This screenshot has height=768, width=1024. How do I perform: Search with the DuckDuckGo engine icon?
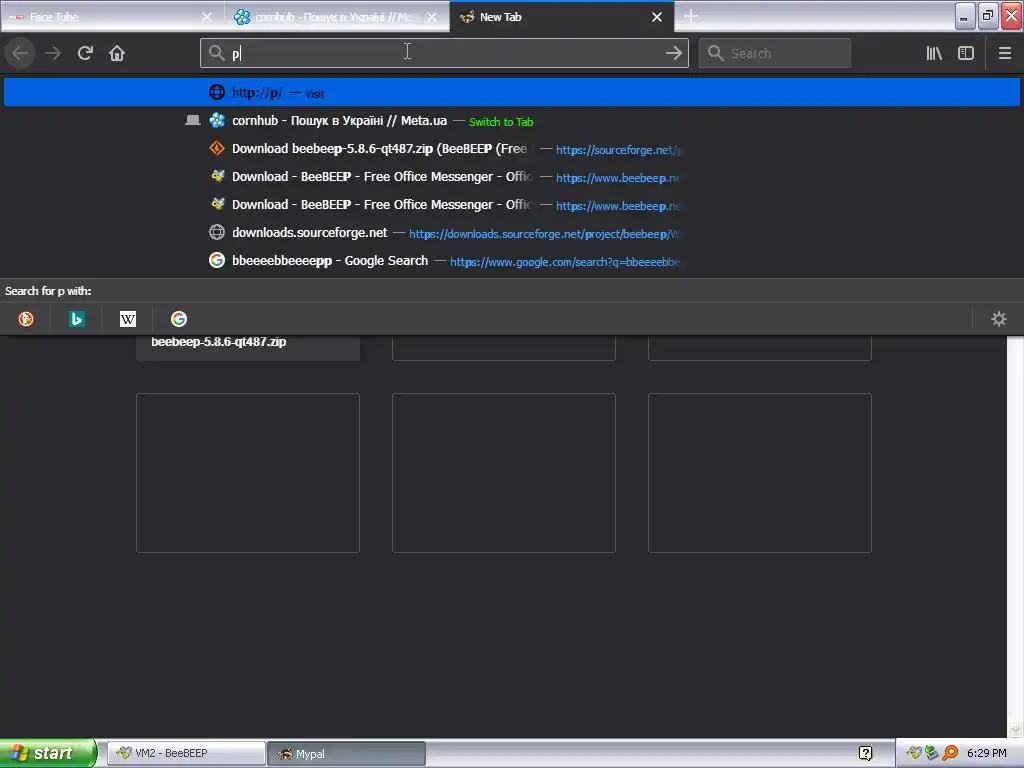click(x=26, y=319)
